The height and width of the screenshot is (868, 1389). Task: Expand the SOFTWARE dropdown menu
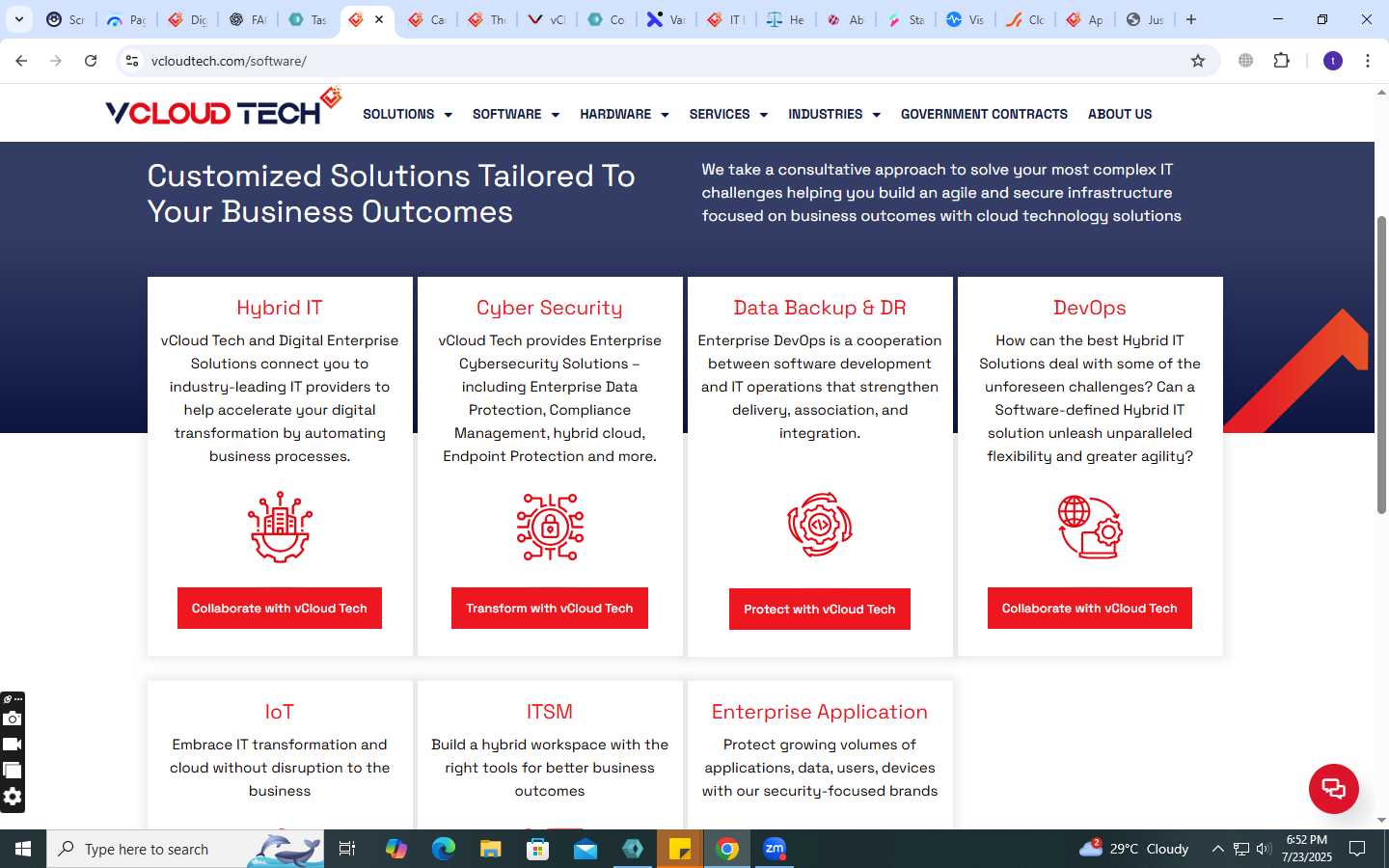coord(516,114)
